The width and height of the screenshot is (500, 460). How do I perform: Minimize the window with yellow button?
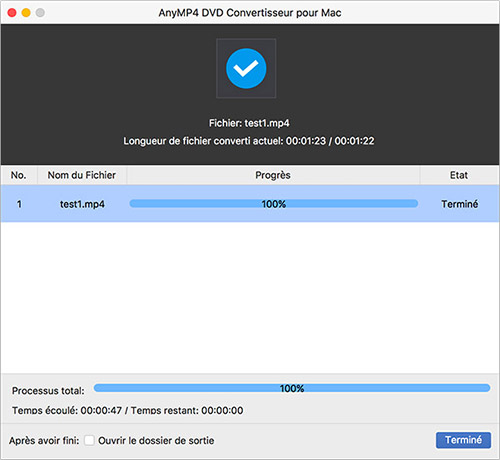pos(26,13)
